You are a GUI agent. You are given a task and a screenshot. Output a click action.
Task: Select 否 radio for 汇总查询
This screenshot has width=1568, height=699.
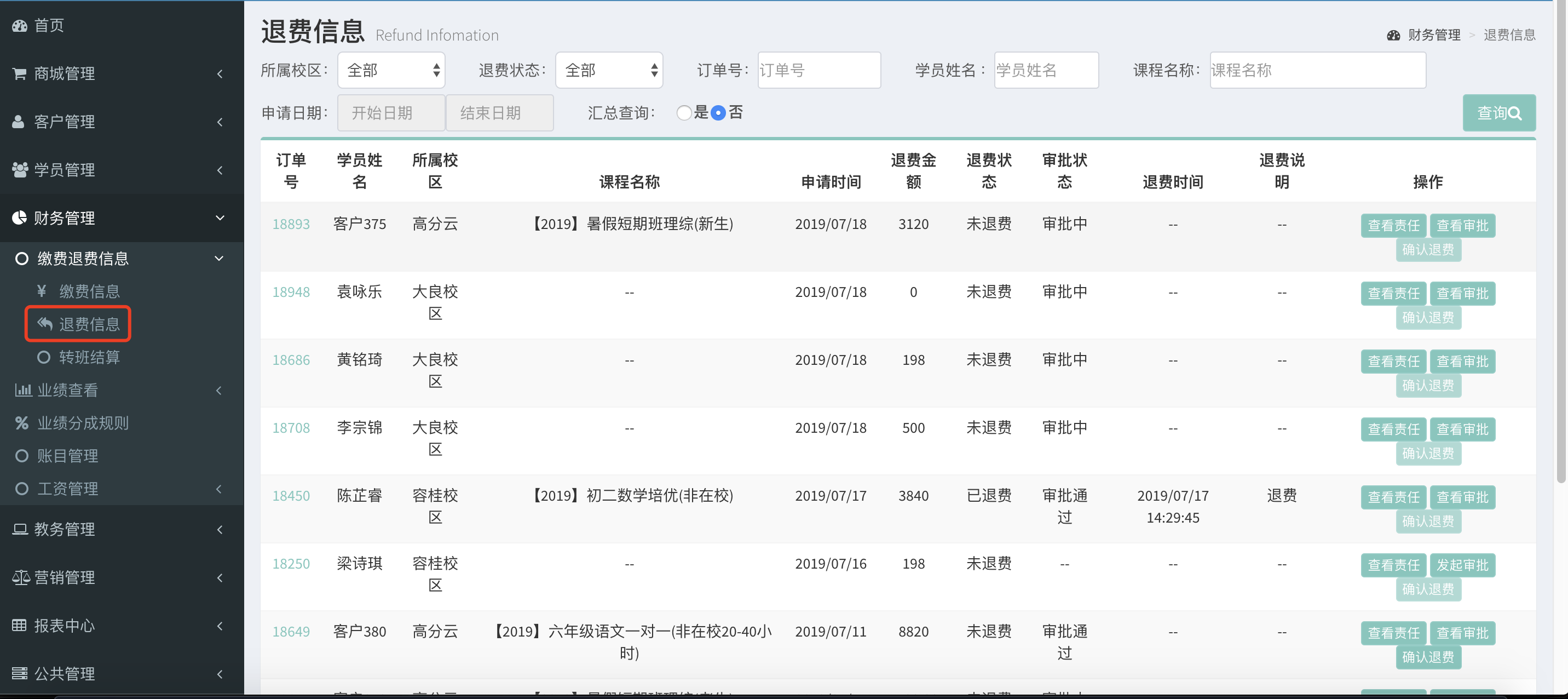pyautogui.click(x=718, y=113)
